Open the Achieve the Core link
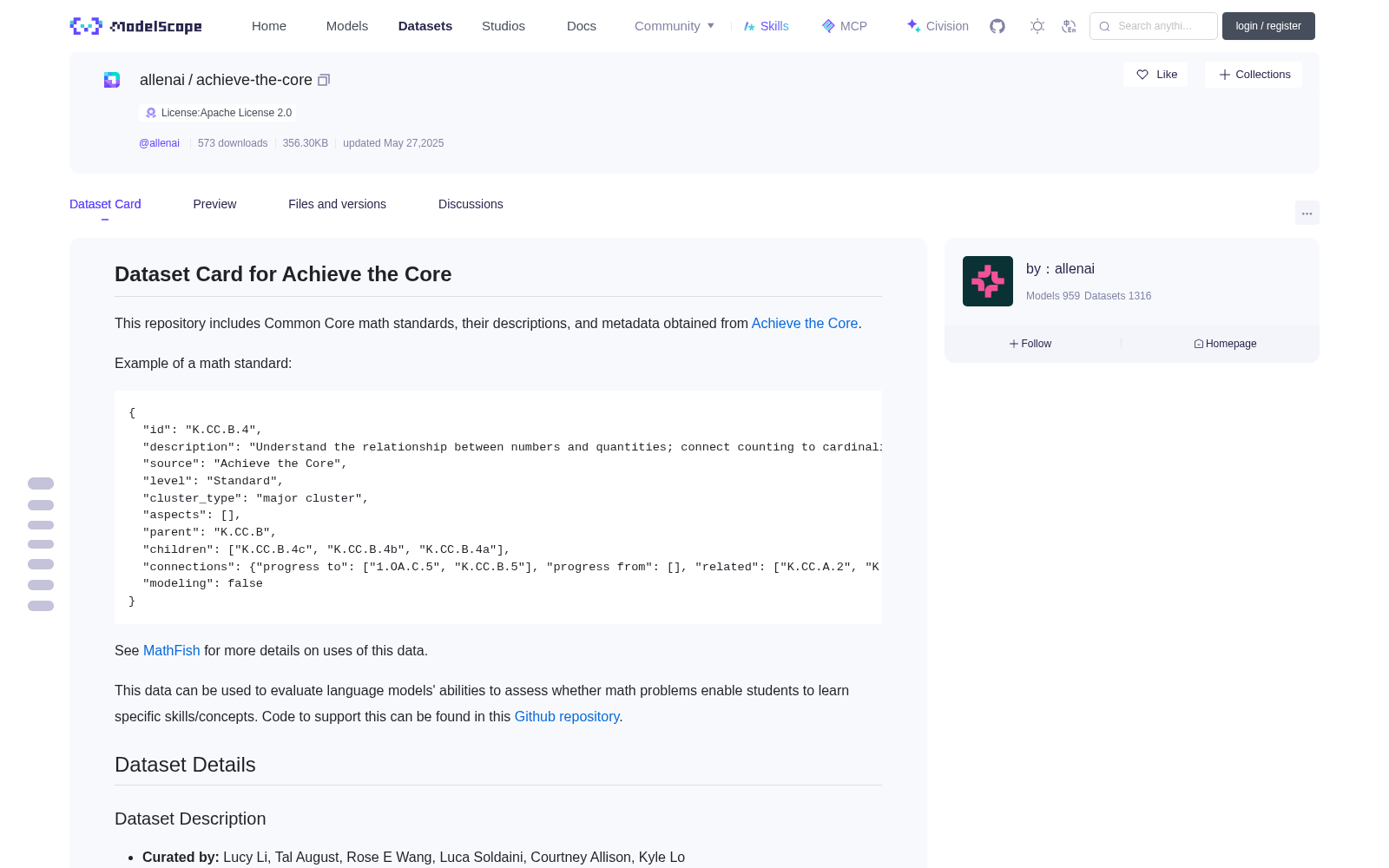 (805, 323)
